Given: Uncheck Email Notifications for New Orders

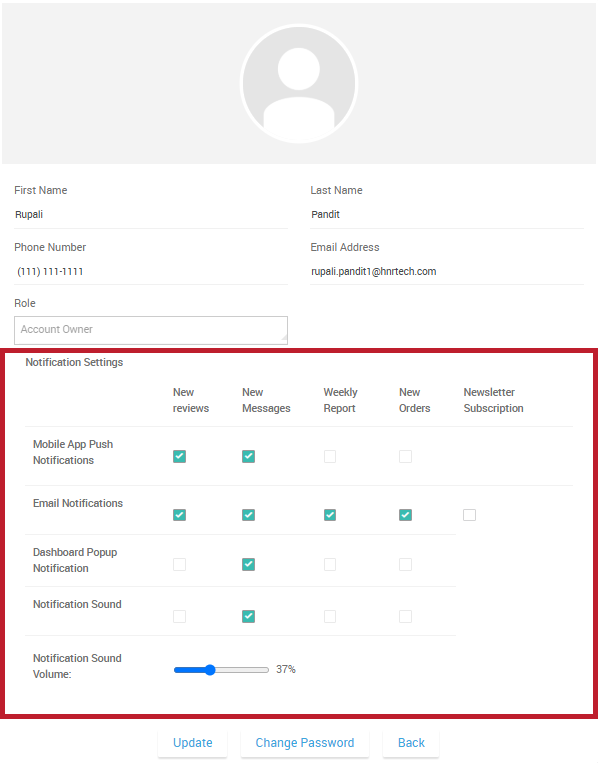Looking at the screenshot, I should 405,515.
